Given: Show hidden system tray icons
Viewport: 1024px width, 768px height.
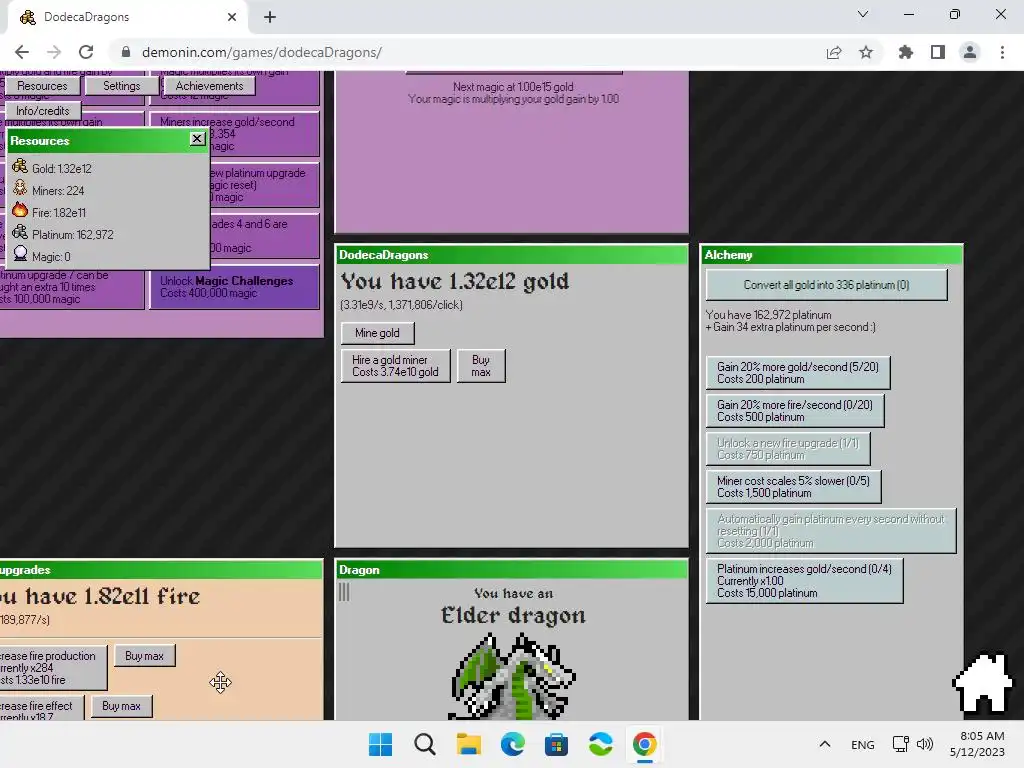Looking at the screenshot, I should (825, 744).
